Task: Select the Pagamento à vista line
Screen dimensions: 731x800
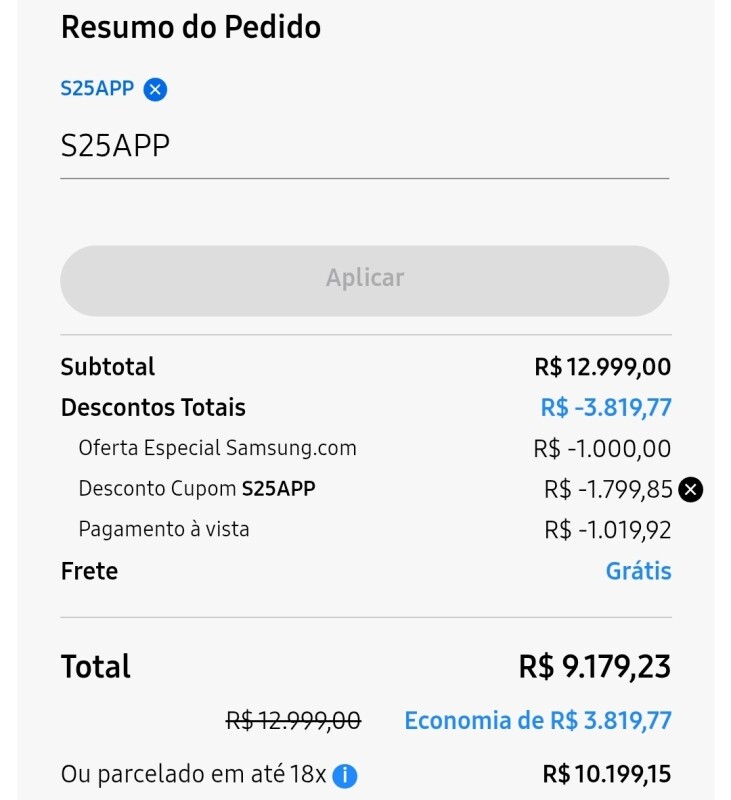Action: point(164,529)
